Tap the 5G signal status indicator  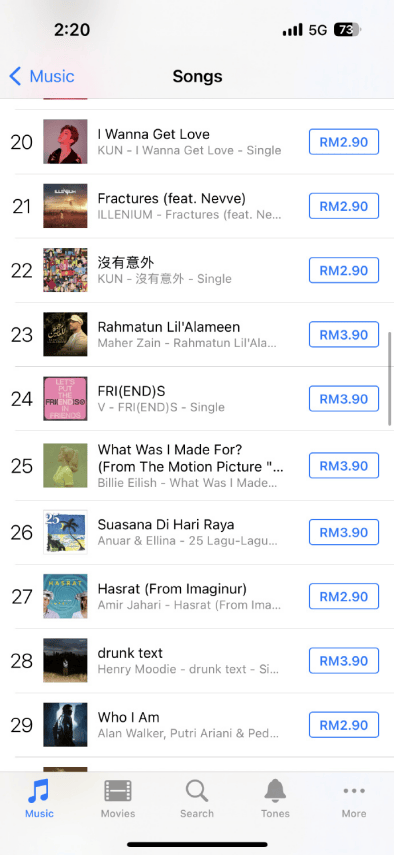coord(318,30)
